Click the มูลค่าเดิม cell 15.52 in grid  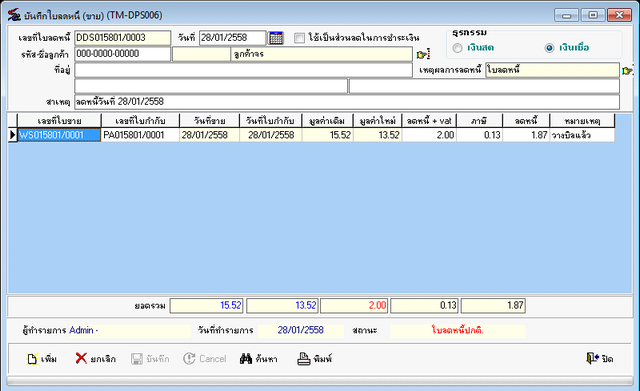coord(328,135)
